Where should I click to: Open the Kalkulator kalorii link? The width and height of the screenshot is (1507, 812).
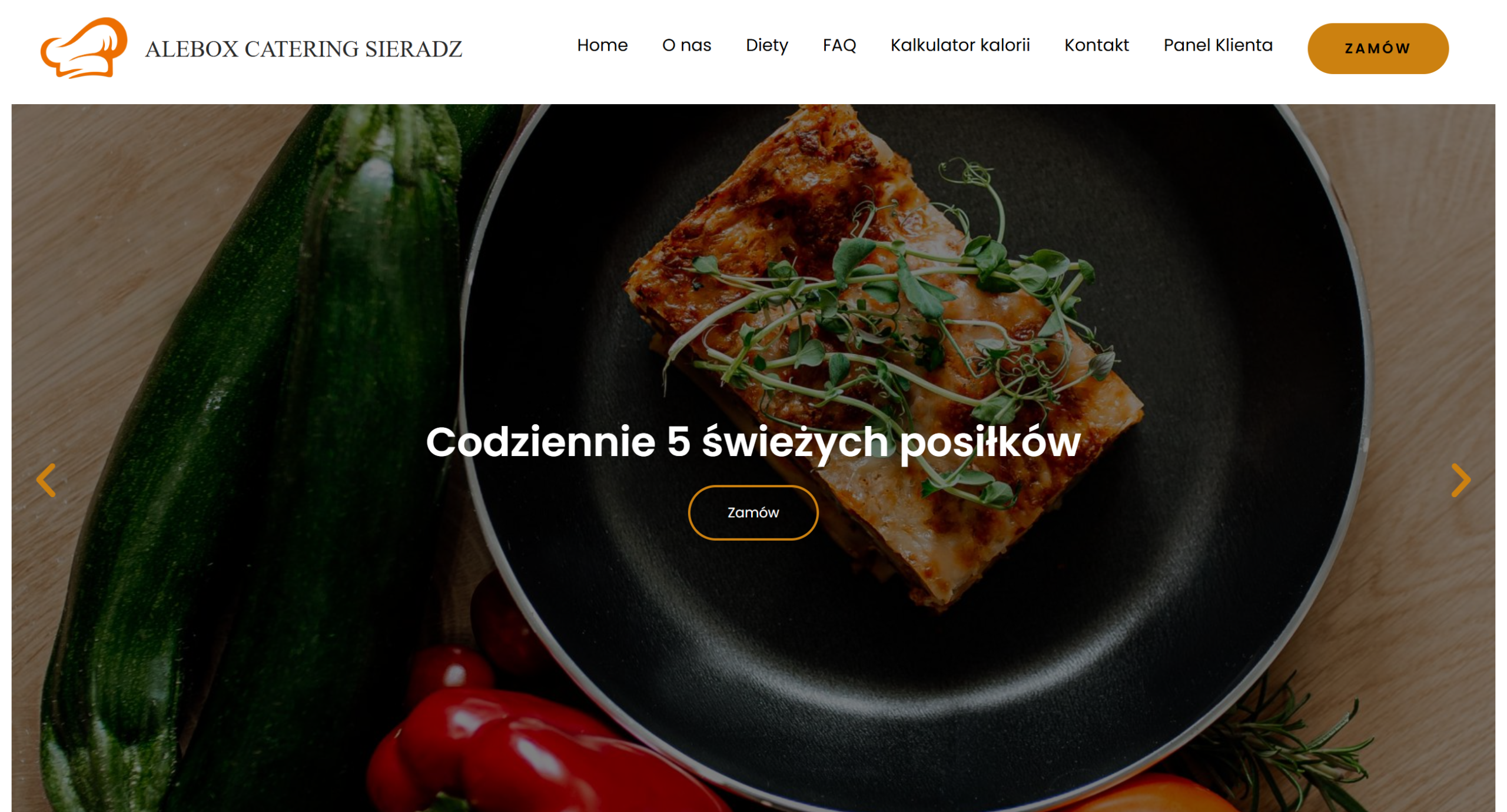[960, 45]
